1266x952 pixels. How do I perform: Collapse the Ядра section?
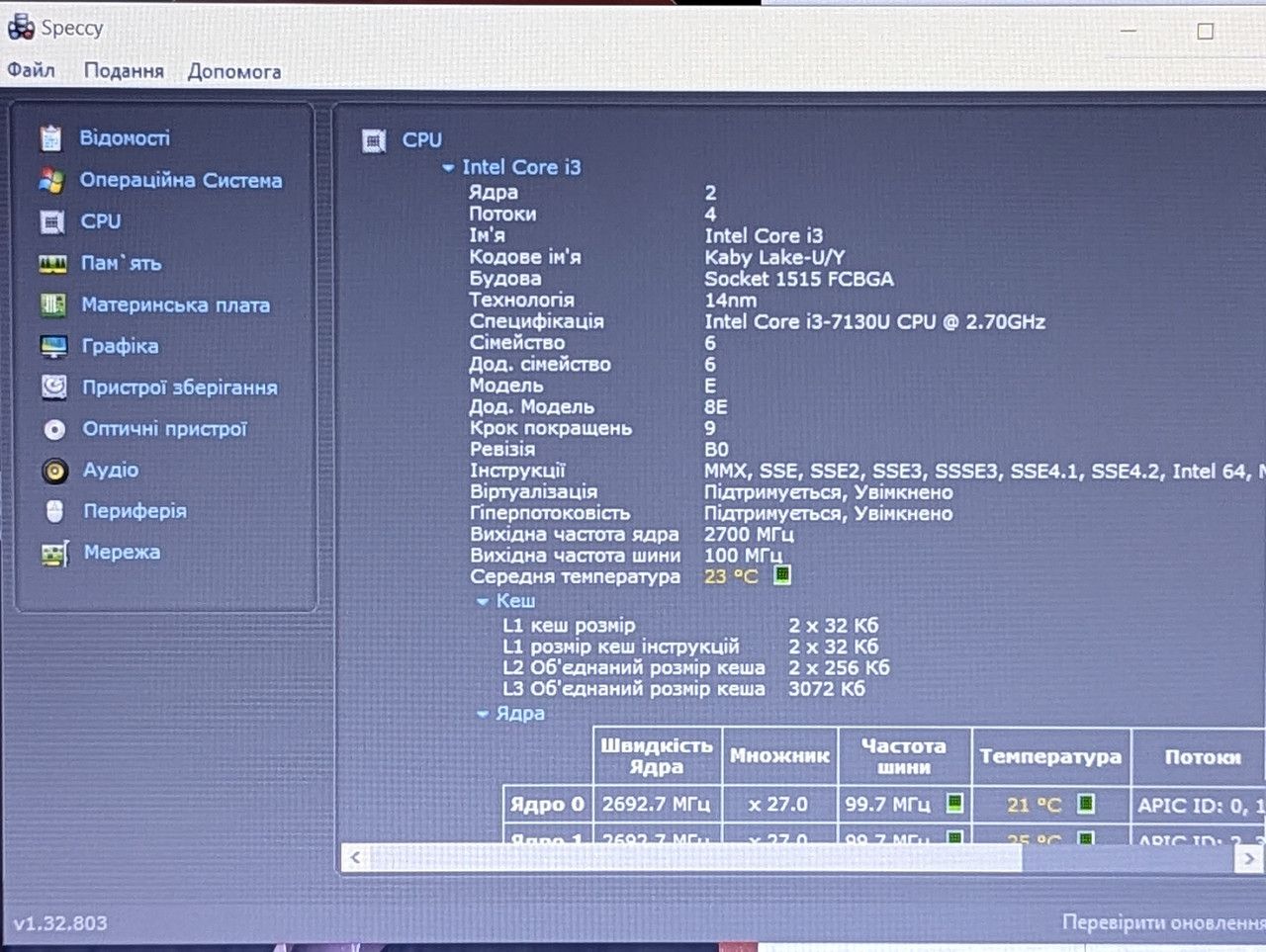tap(483, 714)
